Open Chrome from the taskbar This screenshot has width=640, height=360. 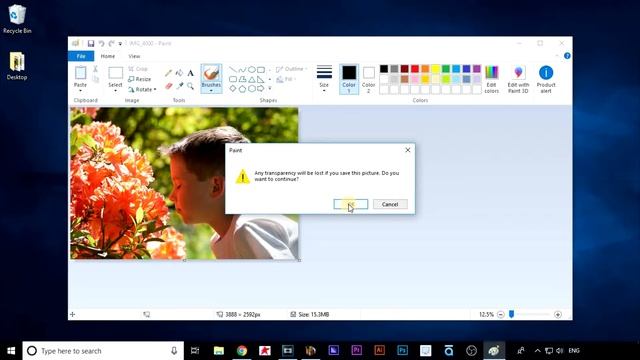242,351
